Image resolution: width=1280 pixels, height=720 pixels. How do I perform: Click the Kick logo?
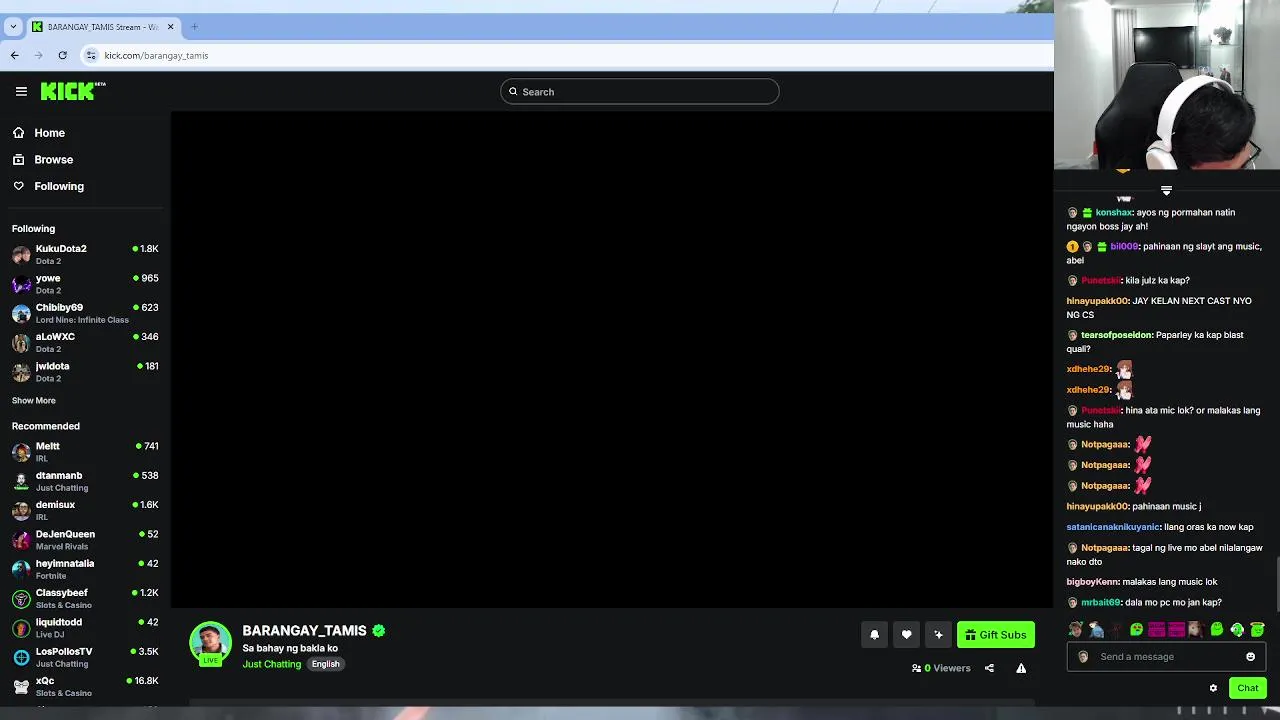[x=72, y=91]
